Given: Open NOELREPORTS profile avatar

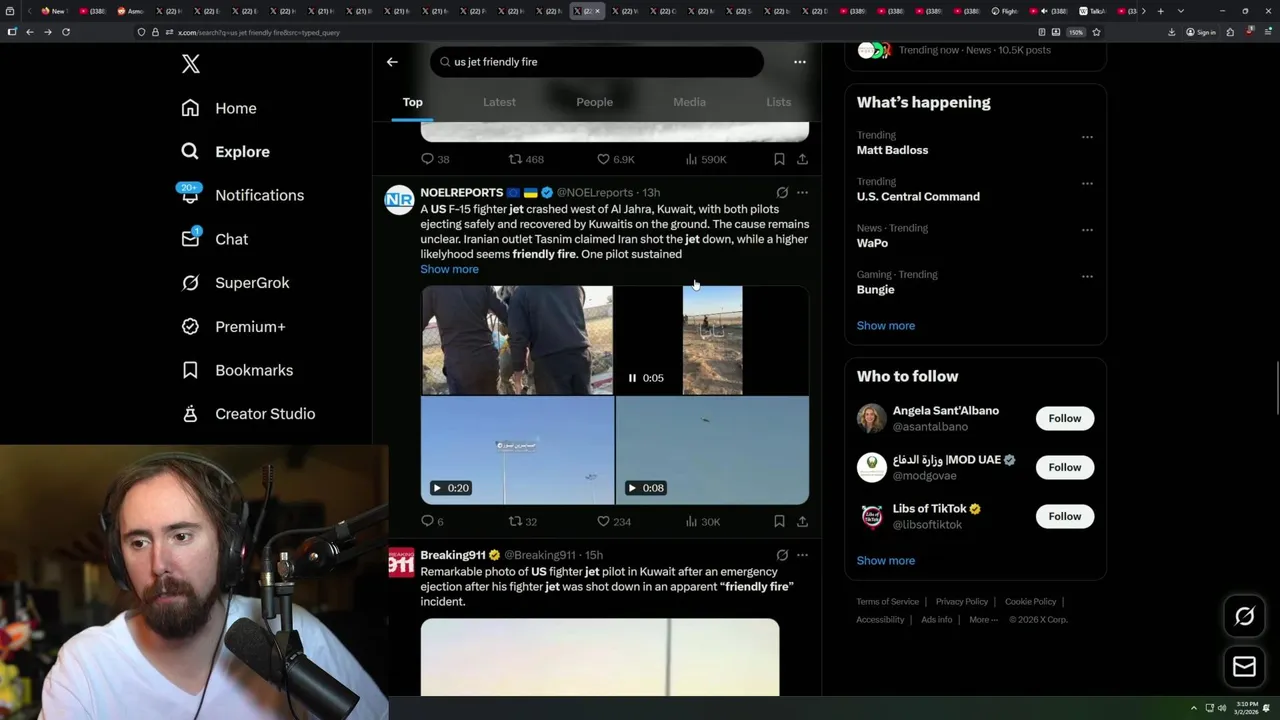Looking at the screenshot, I should [x=399, y=200].
